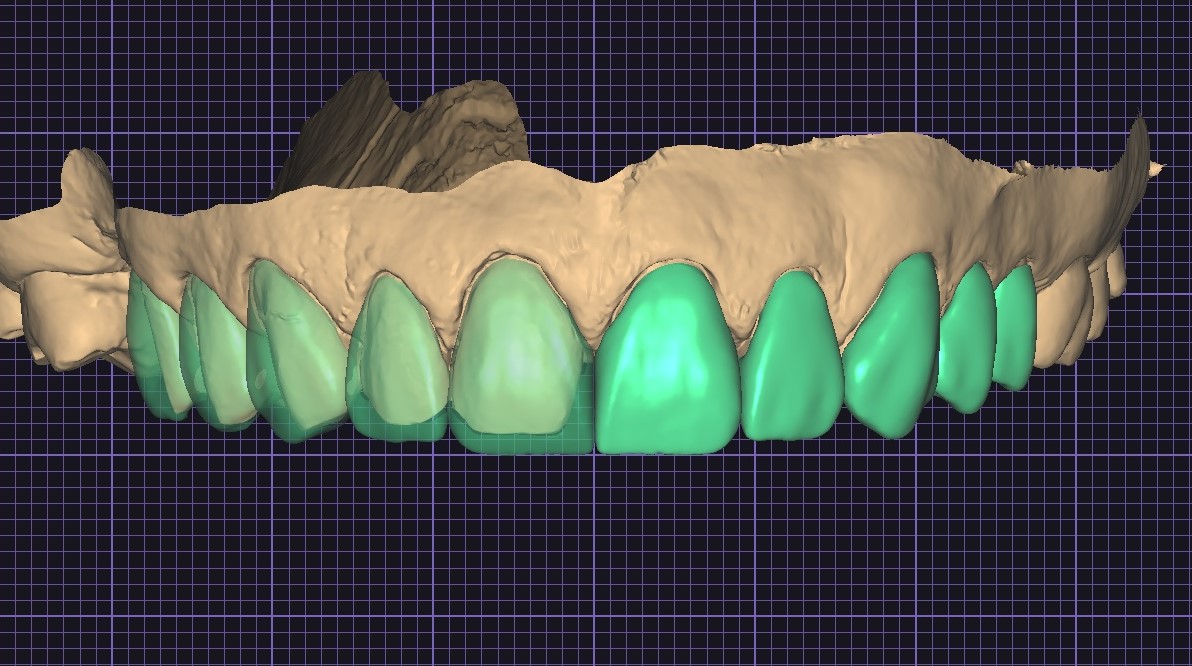Click the solid green lateral incisor

(790, 360)
